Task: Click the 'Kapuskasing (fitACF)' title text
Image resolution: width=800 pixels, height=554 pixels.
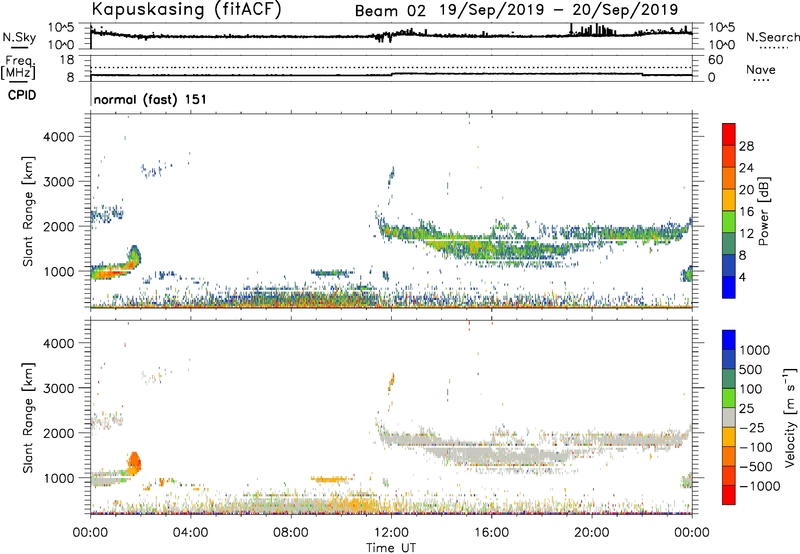Action: (x=186, y=10)
